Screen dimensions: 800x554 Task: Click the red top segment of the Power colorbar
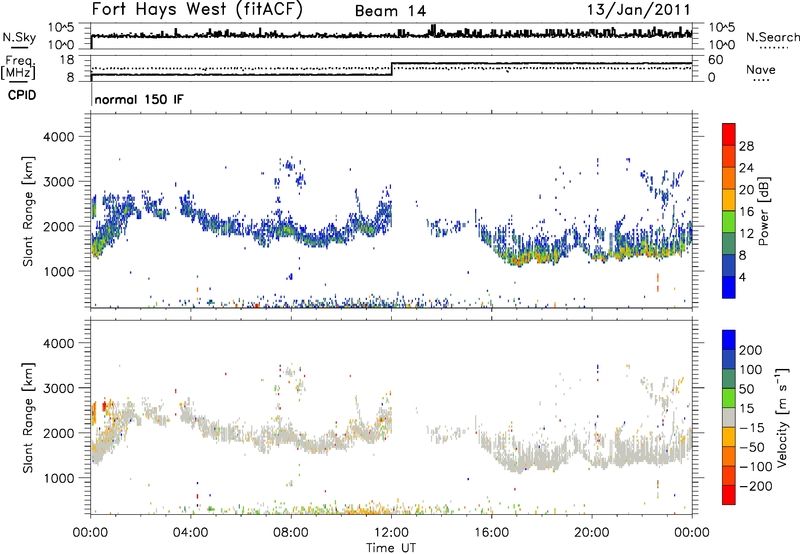pyautogui.click(x=729, y=134)
